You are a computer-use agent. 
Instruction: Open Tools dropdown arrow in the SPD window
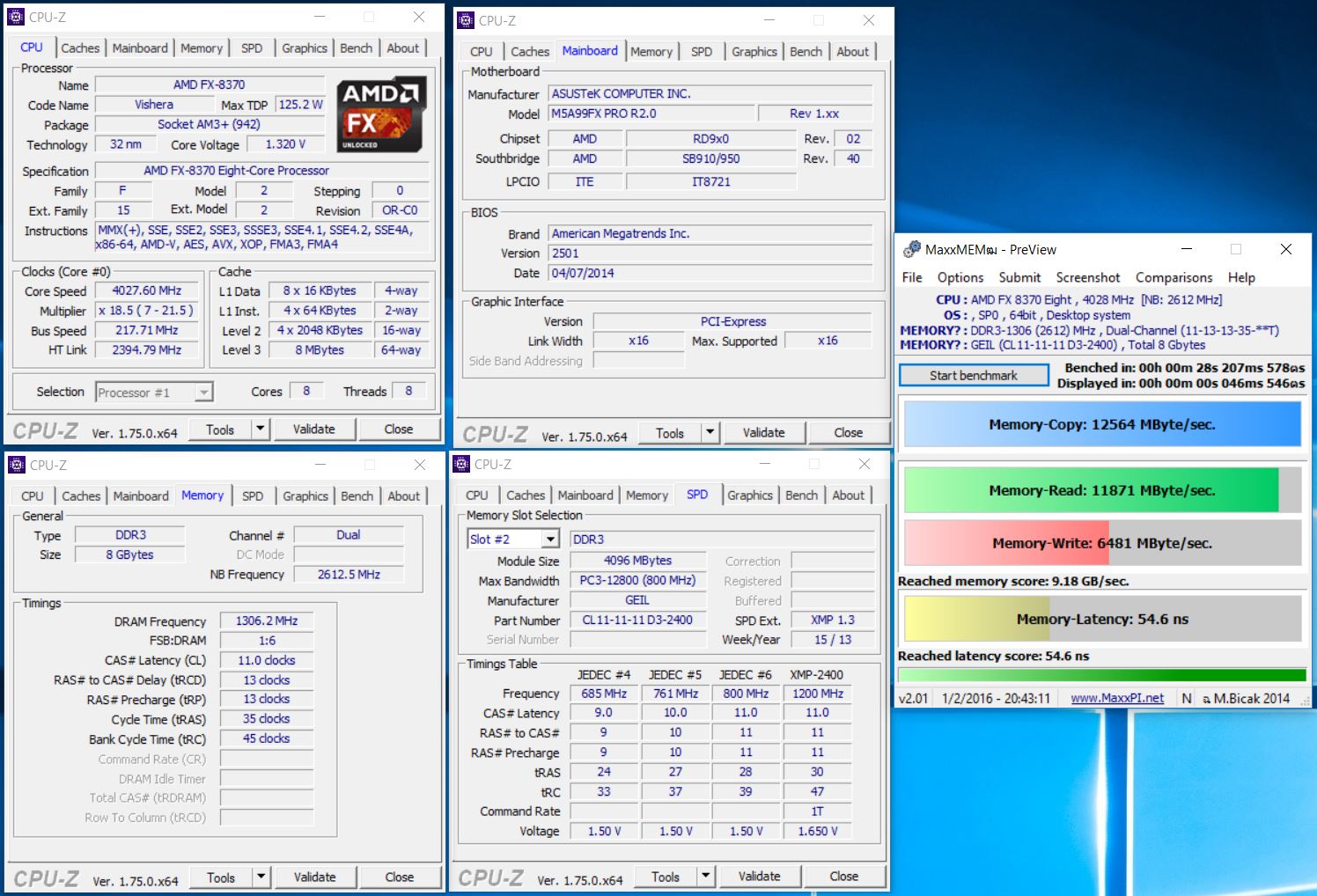click(x=705, y=877)
